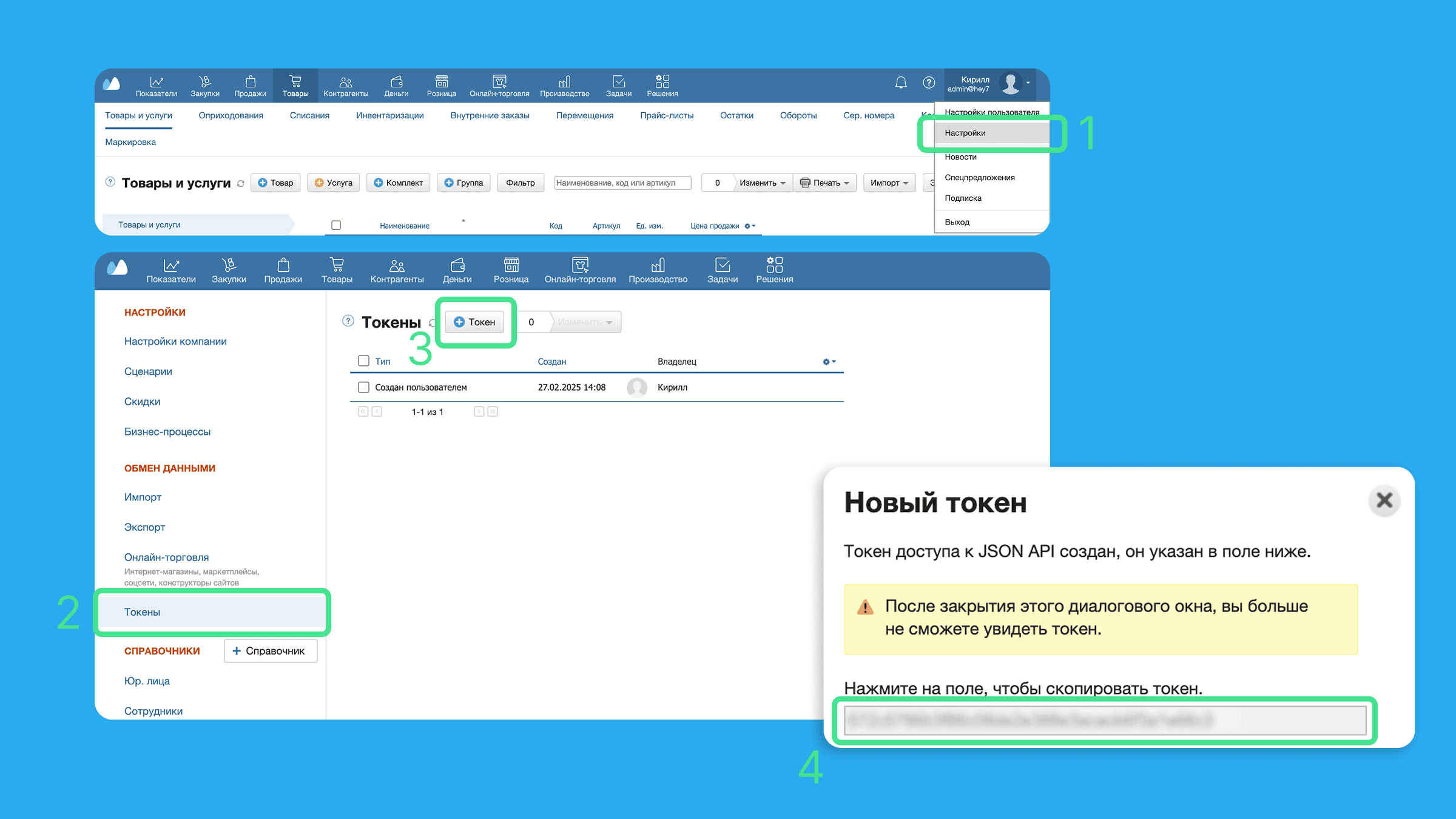Open Производство in the lower Токены window

tap(658, 271)
